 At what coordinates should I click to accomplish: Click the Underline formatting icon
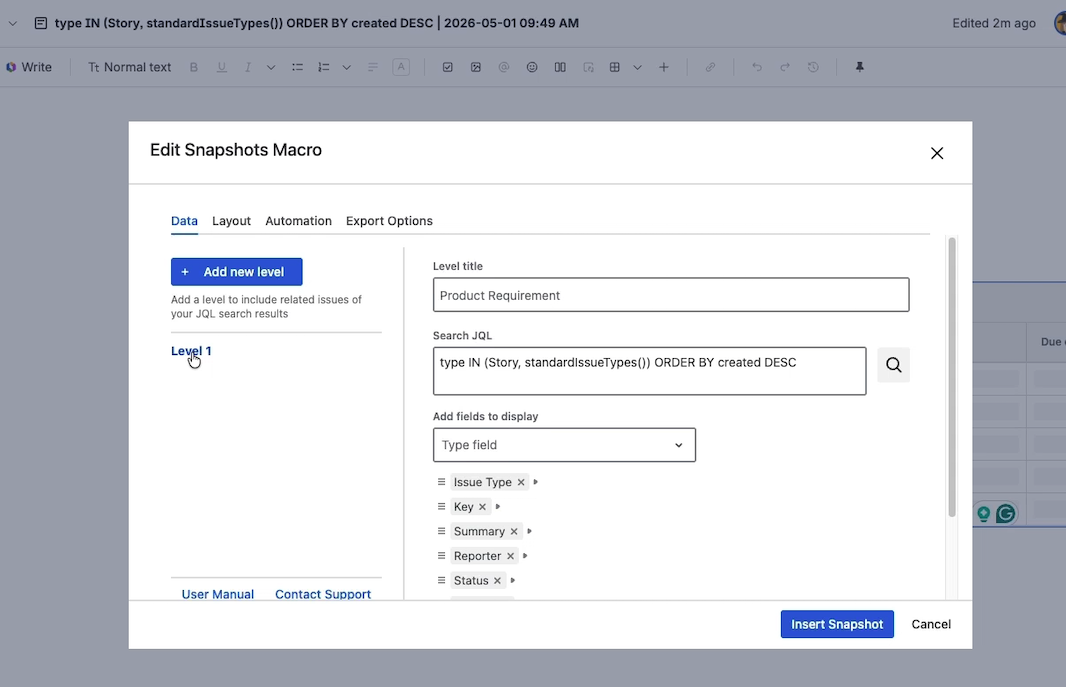click(x=222, y=67)
